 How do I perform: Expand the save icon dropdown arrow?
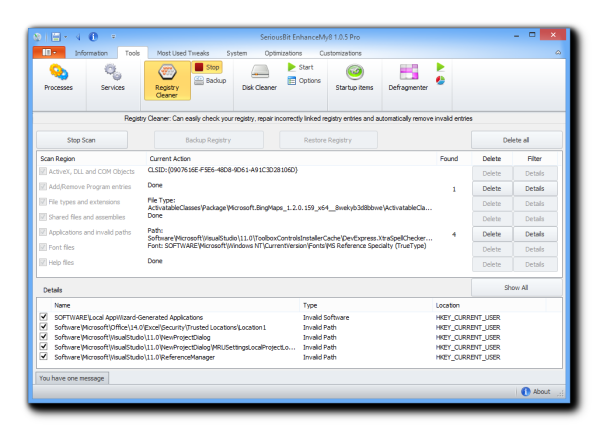click(65, 37)
